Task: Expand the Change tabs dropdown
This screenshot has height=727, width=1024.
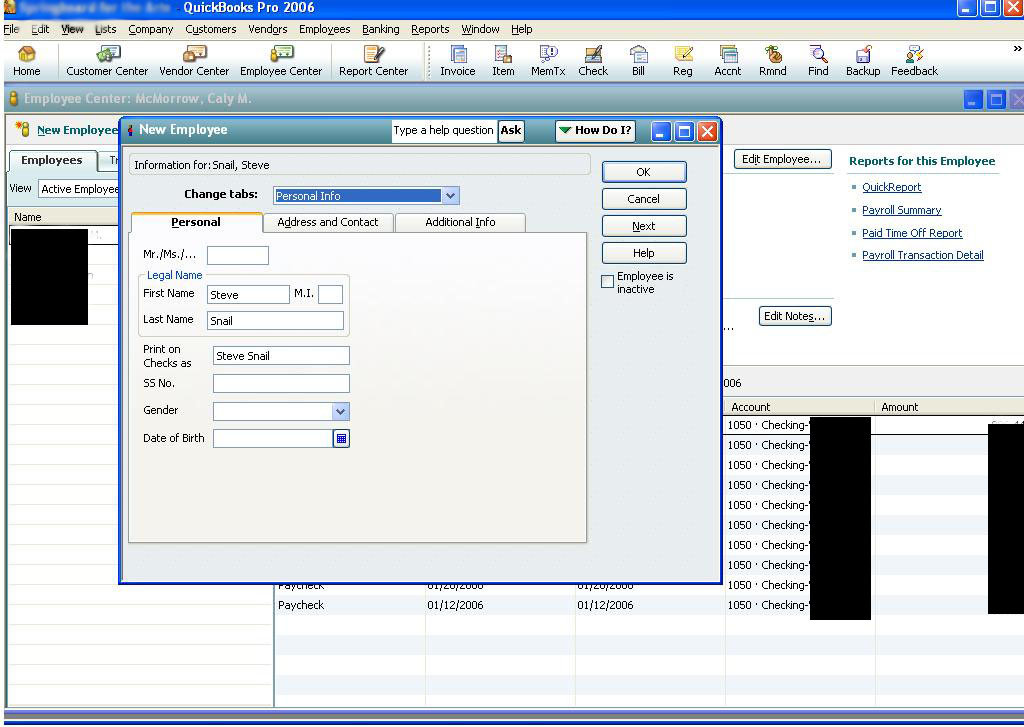Action: (451, 195)
